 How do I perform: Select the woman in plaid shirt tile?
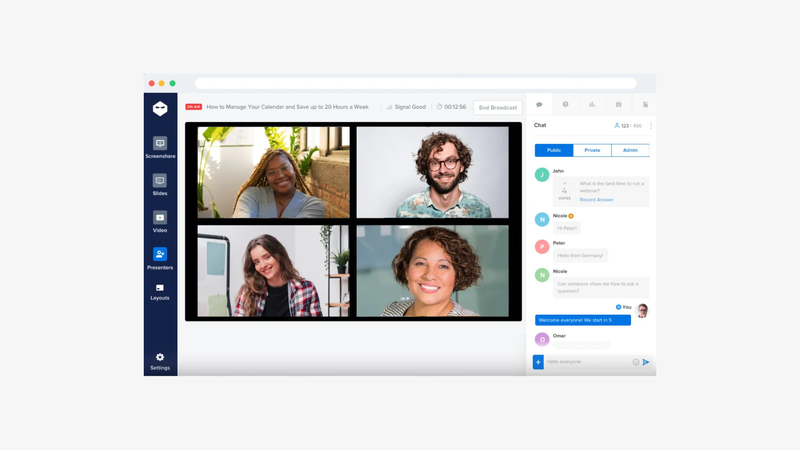pos(273,271)
